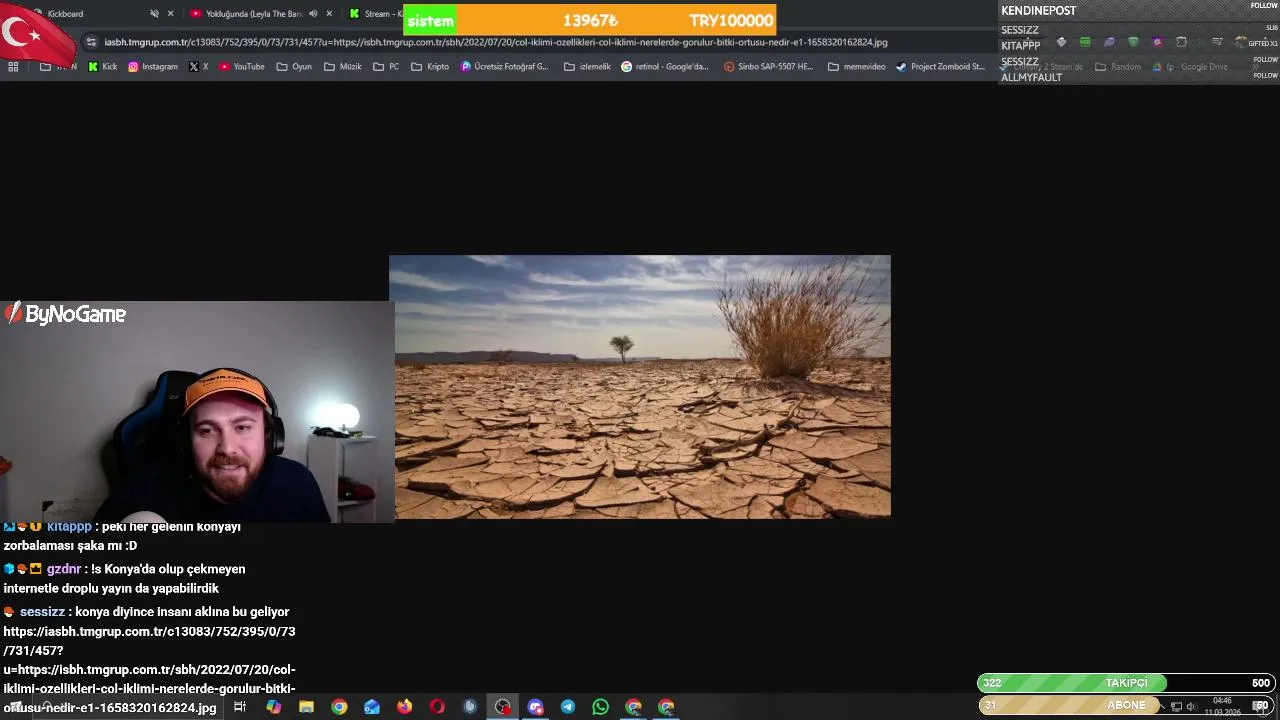This screenshot has width=1280, height=720.
Task: Click the Task View icon on taskbar
Action: pos(240,707)
